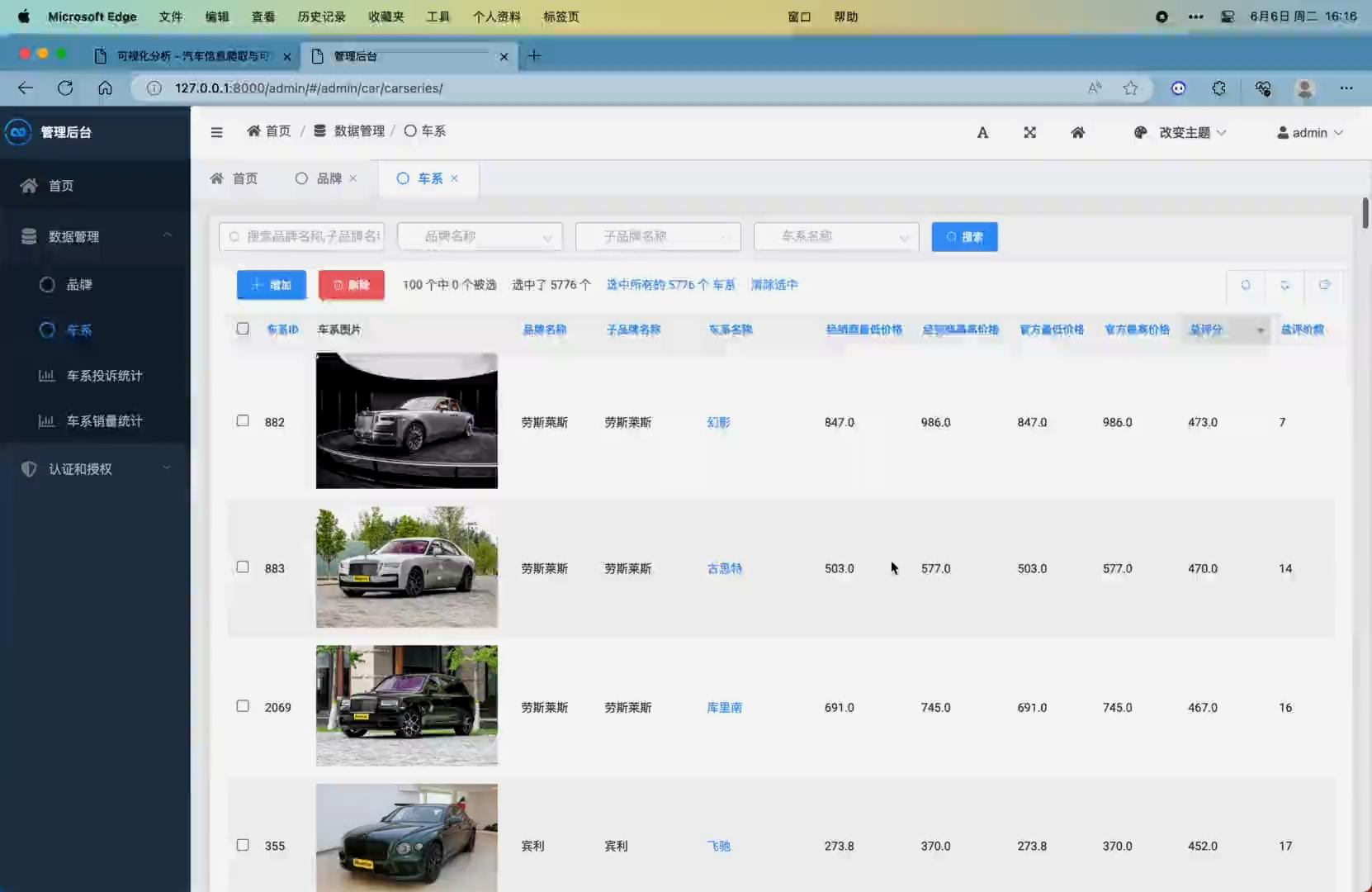Select 品牌 in the sidebar menu
The image size is (1372, 892).
pyautogui.click(x=95, y=285)
